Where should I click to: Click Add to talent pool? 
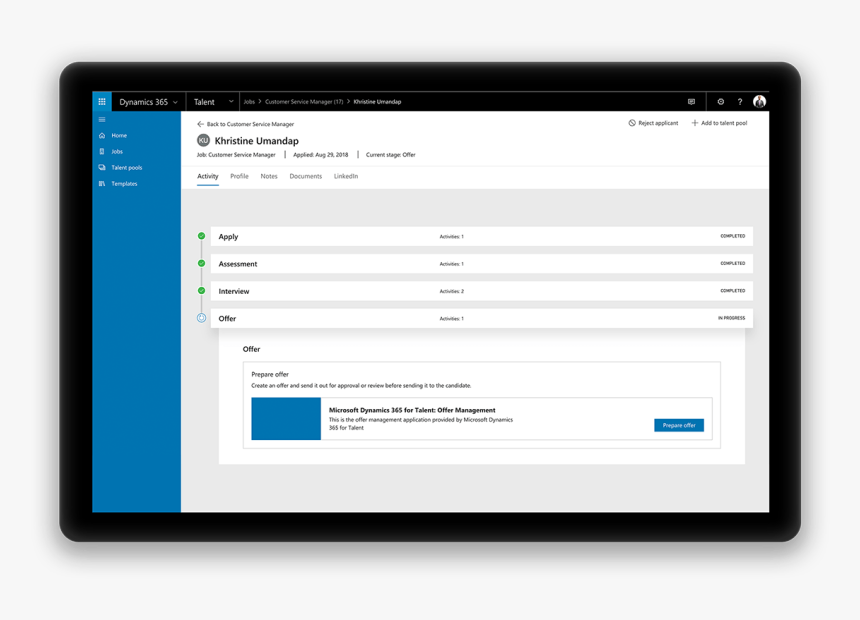click(719, 123)
